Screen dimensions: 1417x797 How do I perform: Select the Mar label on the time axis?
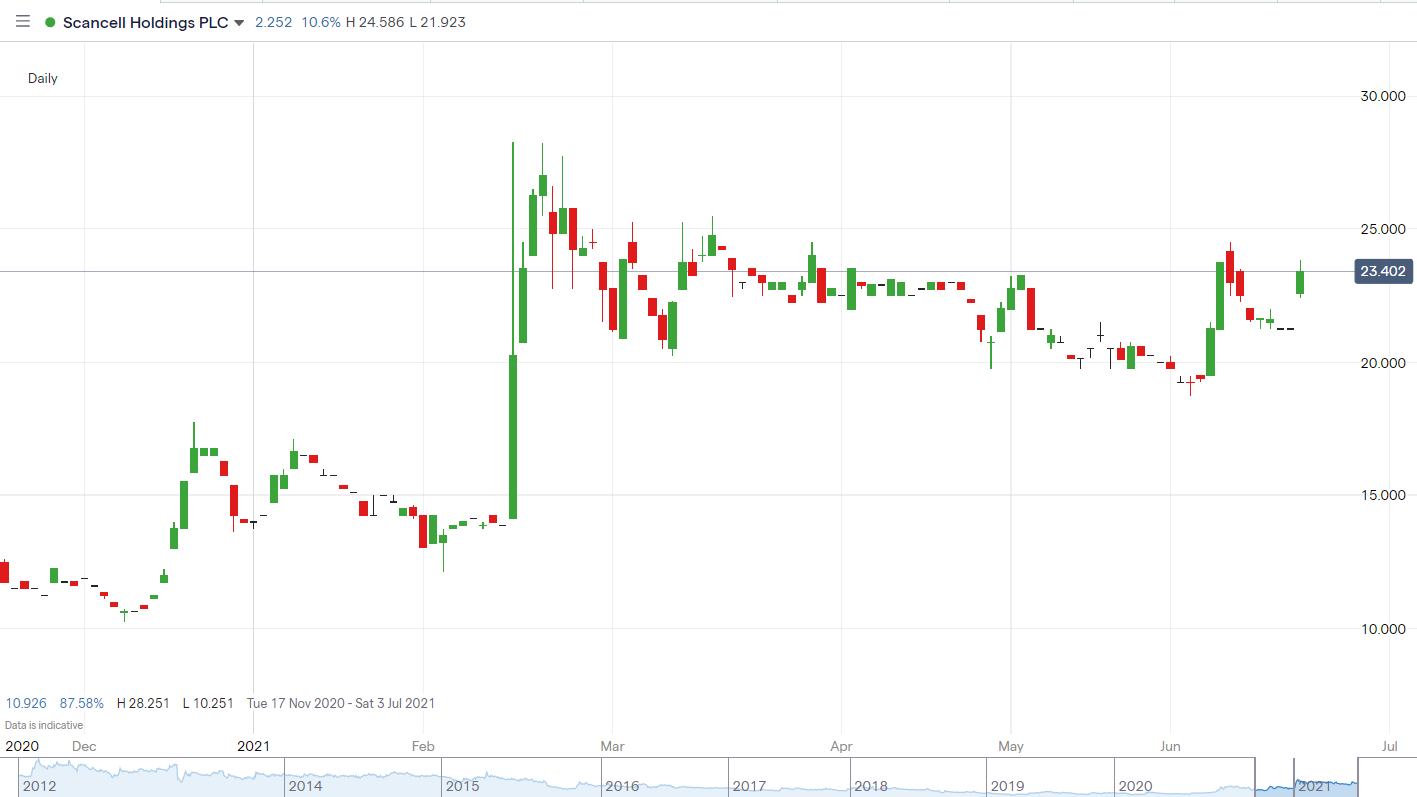click(x=612, y=746)
